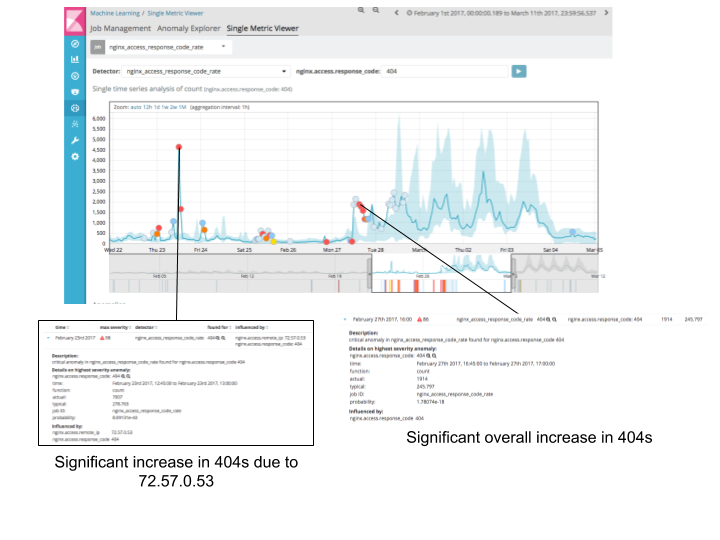The width and height of the screenshot is (720, 540).
Task: Open Graph from the sidebar icon
Action: point(75,124)
